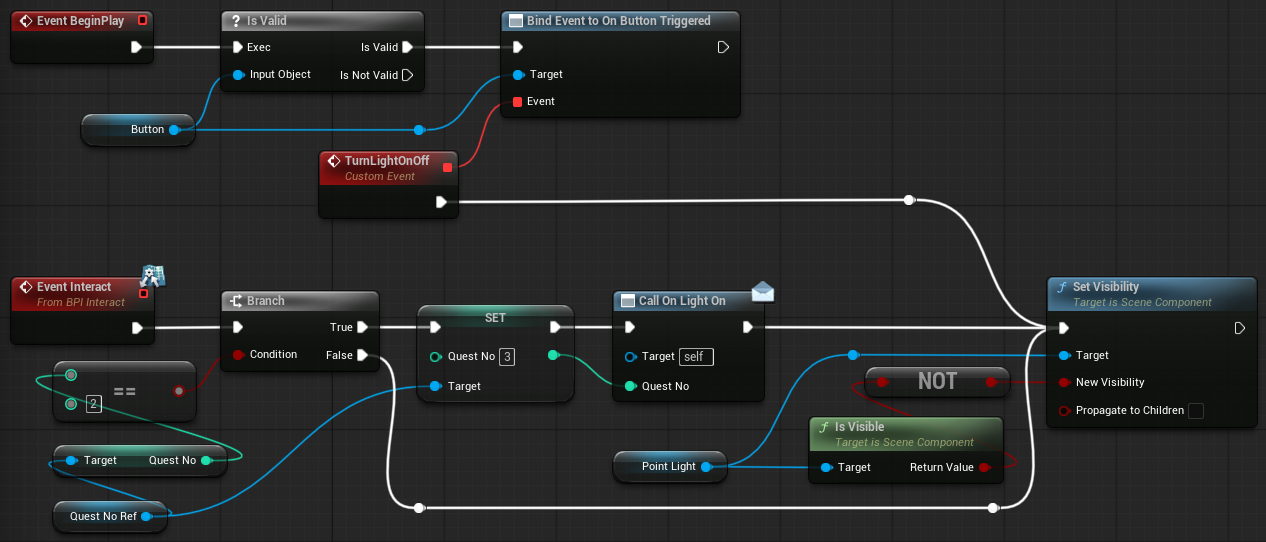Viewport: 1266px width, 542px height.
Task: Select the NOT boolean node
Action: click(x=936, y=381)
